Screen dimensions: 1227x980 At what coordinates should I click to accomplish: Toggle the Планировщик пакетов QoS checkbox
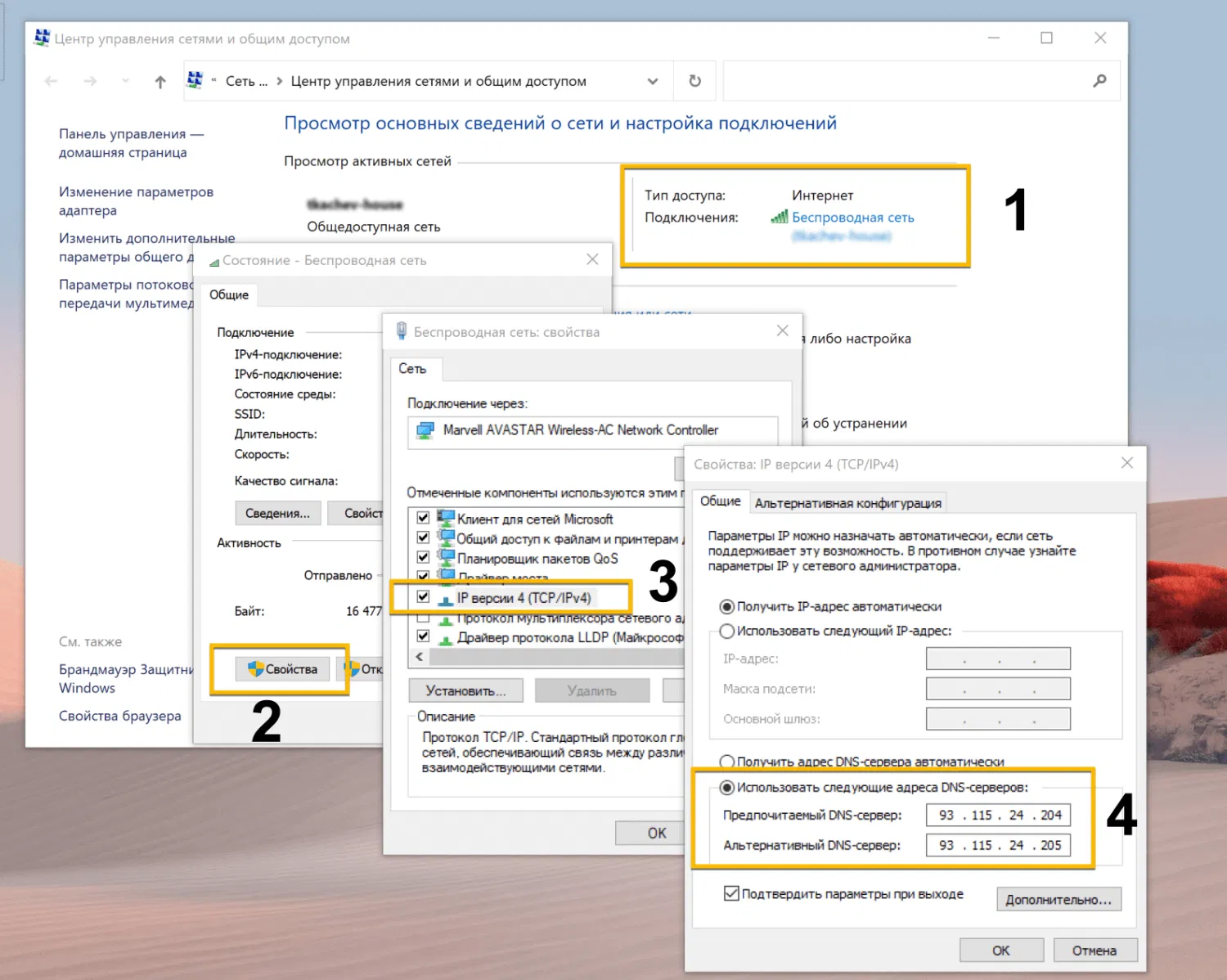(x=423, y=558)
